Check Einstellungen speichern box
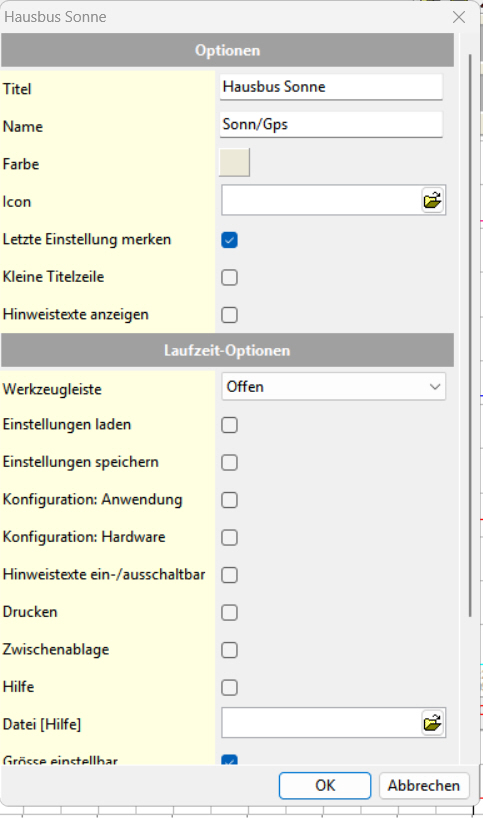483x818 pixels. click(x=230, y=463)
